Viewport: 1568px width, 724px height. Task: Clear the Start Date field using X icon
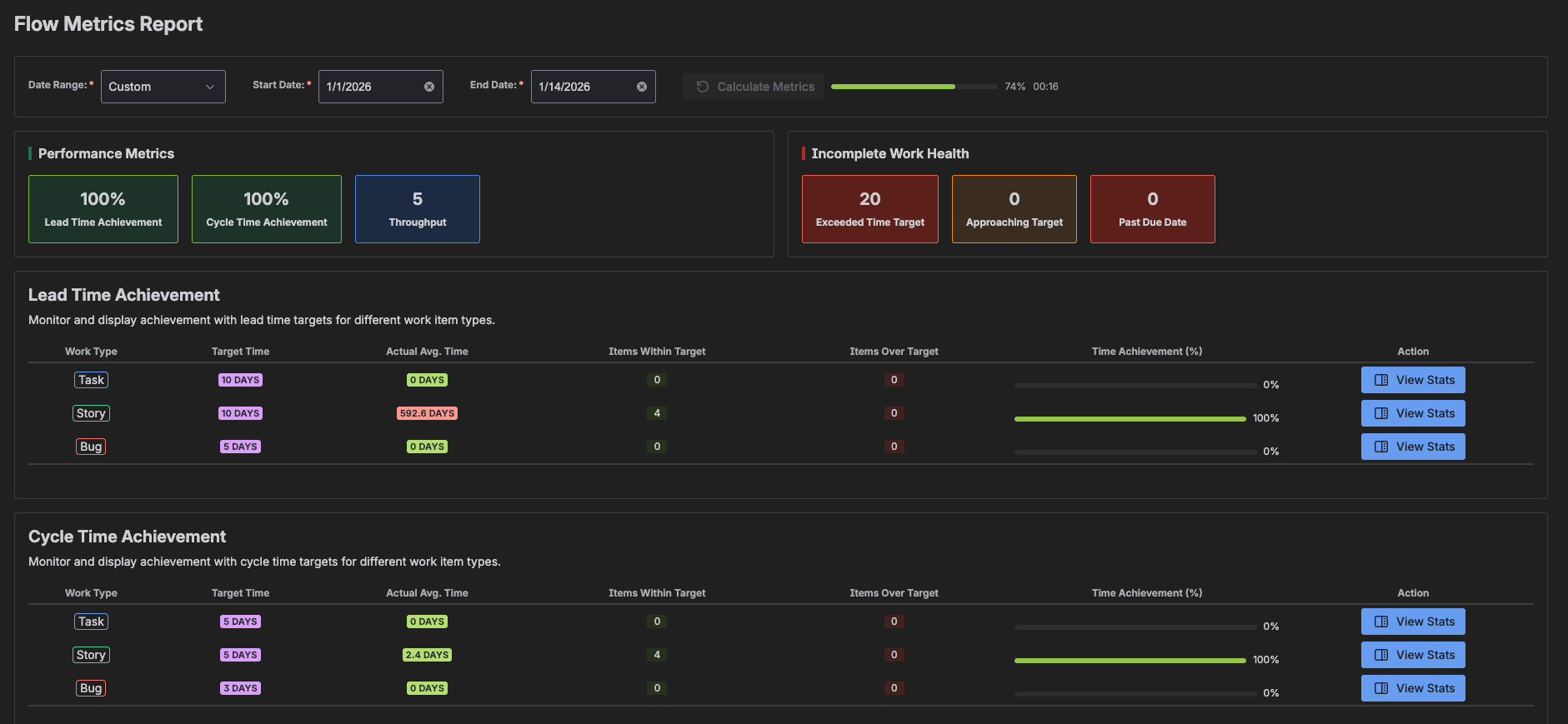(429, 87)
